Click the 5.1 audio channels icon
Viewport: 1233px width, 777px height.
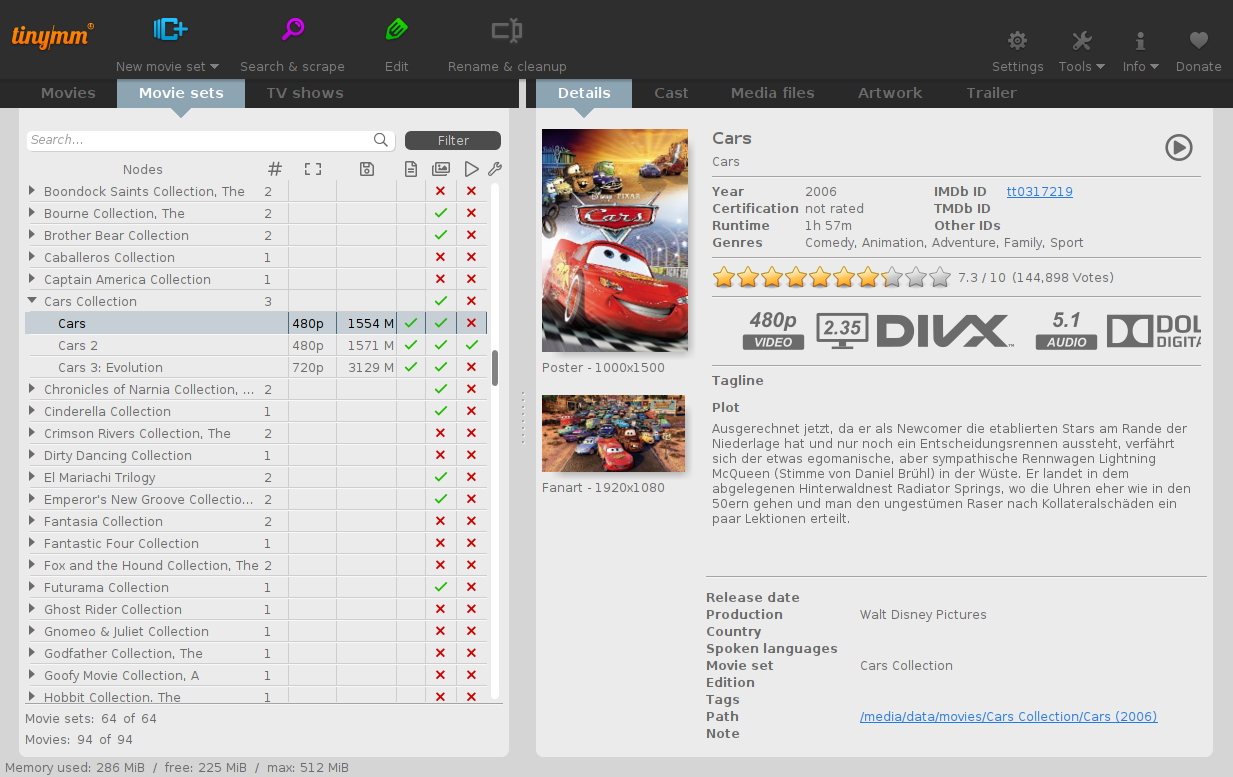[x=1066, y=330]
